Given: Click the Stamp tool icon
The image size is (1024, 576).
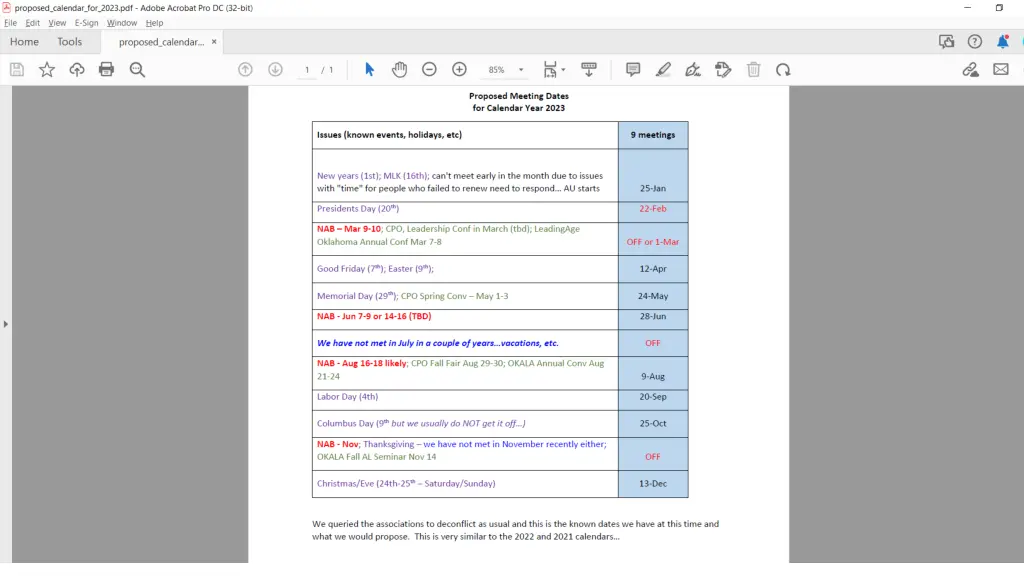Looking at the screenshot, I should tap(723, 69).
